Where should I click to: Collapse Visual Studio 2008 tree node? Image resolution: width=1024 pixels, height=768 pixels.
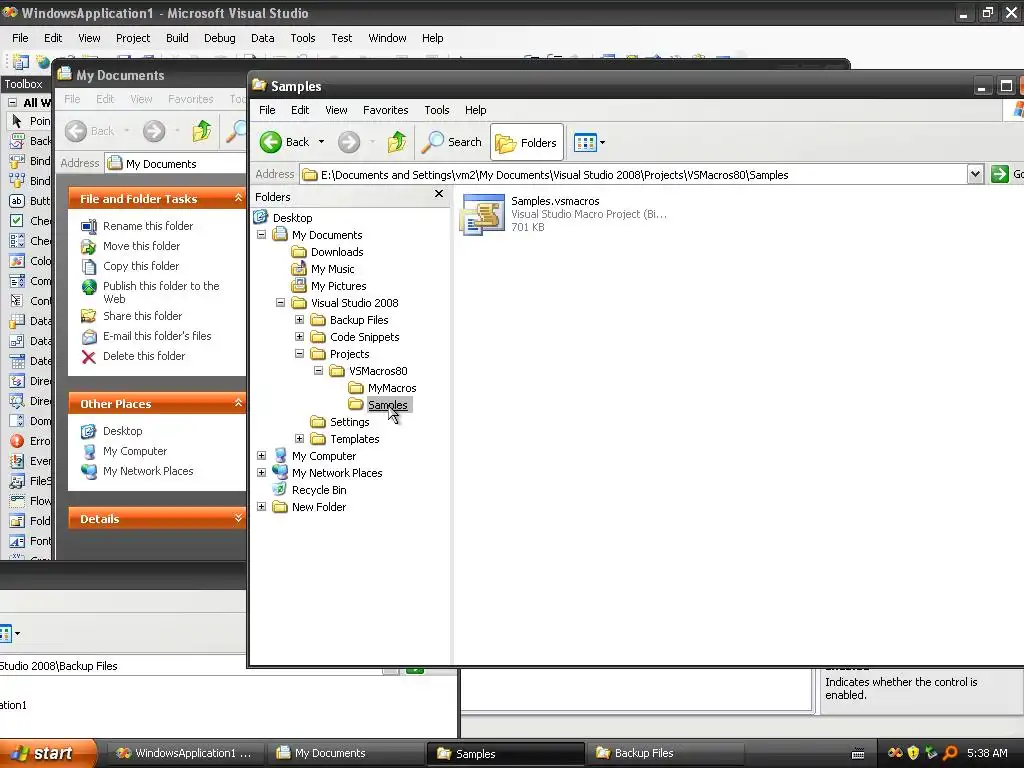(280, 302)
